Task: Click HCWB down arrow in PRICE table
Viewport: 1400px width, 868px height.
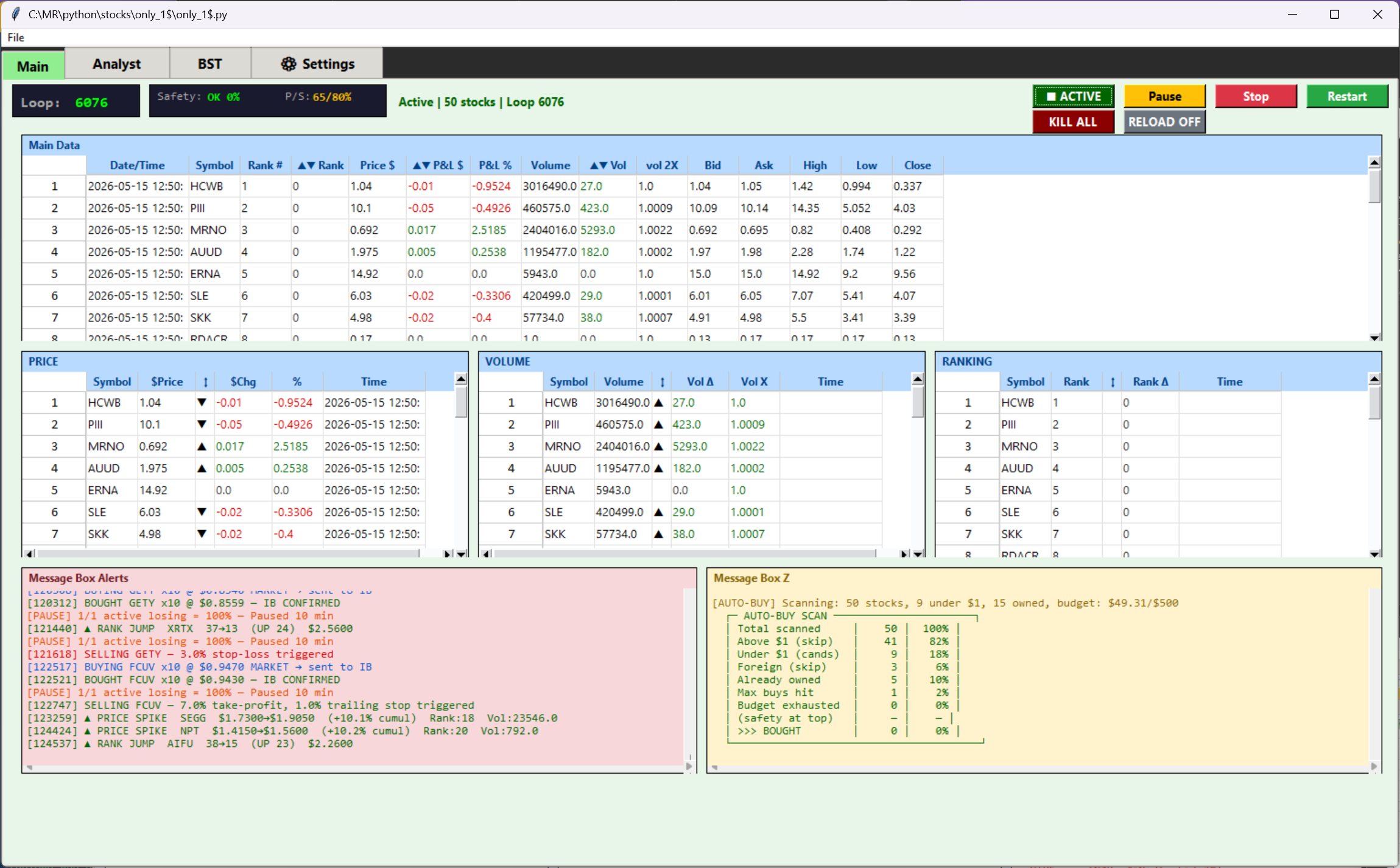Action: click(202, 402)
